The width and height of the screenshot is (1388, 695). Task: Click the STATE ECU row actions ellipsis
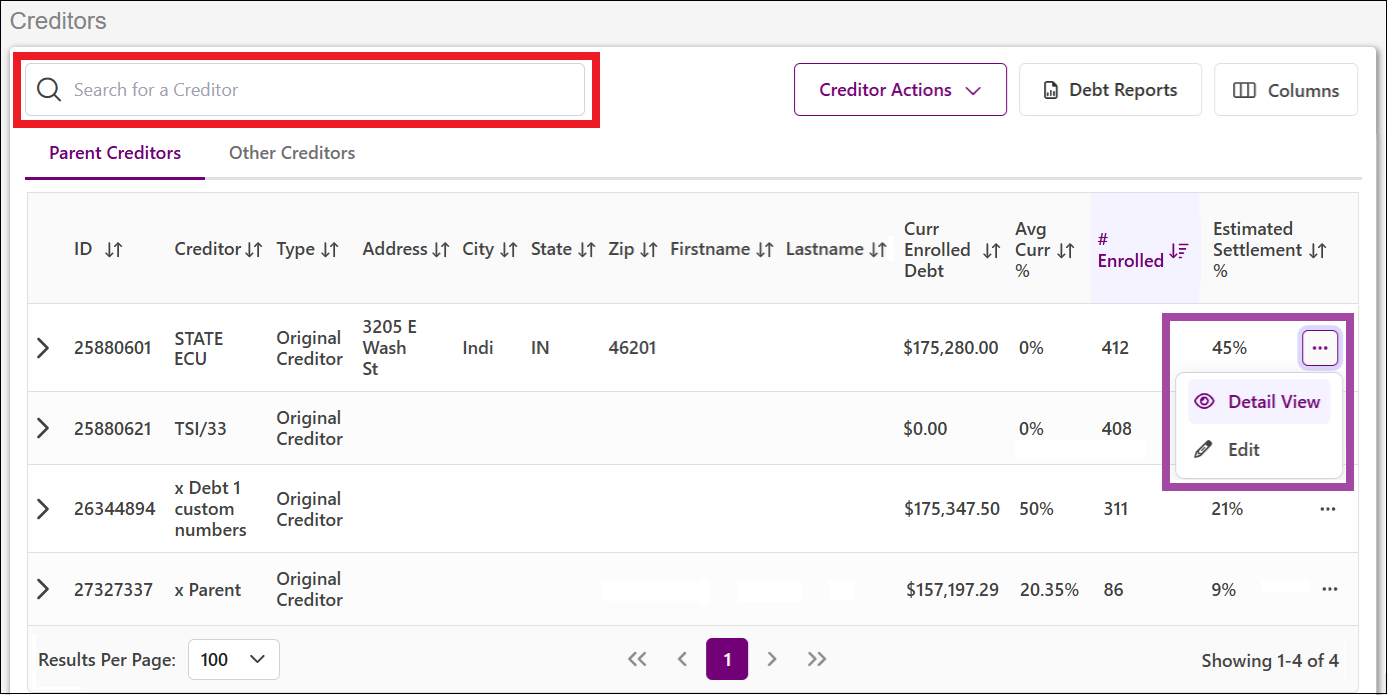pos(1320,348)
